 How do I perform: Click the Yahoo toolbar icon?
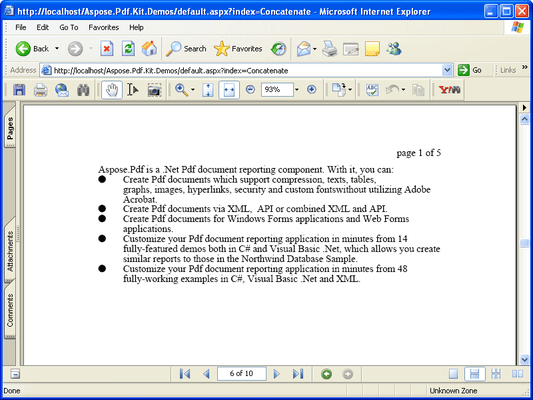pyautogui.click(x=449, y=90)
